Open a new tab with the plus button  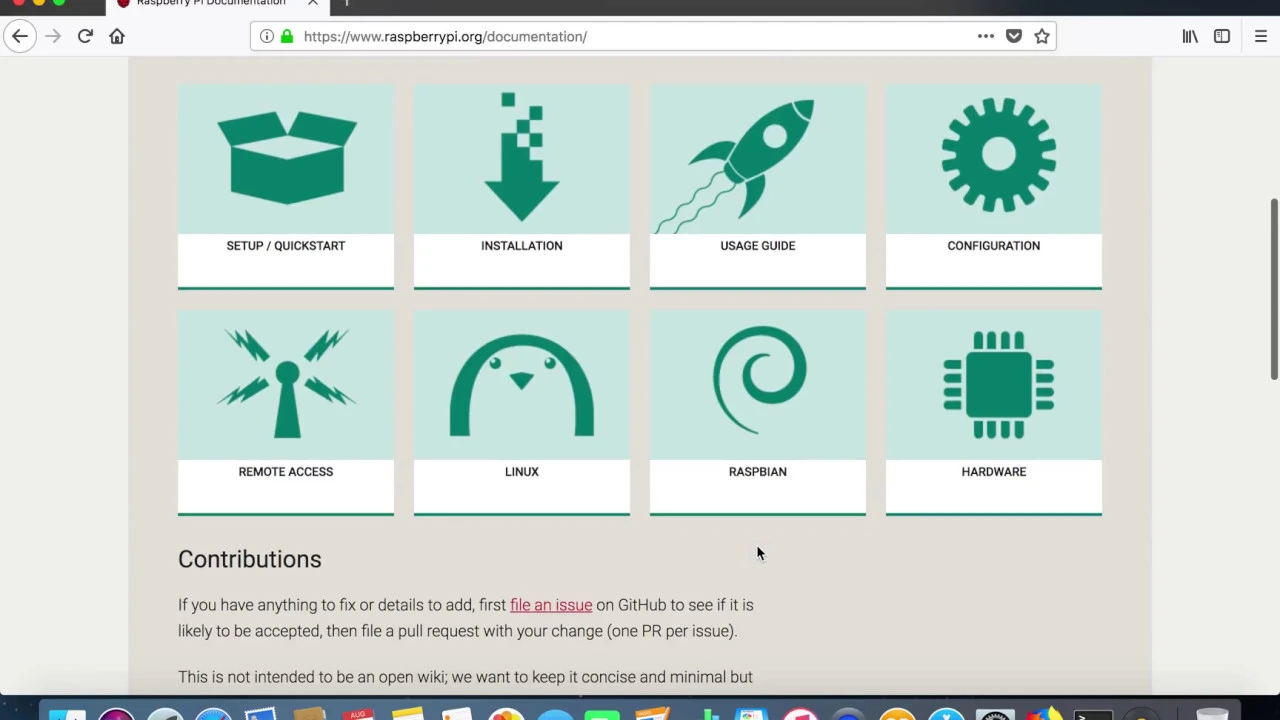pos(346,4)
